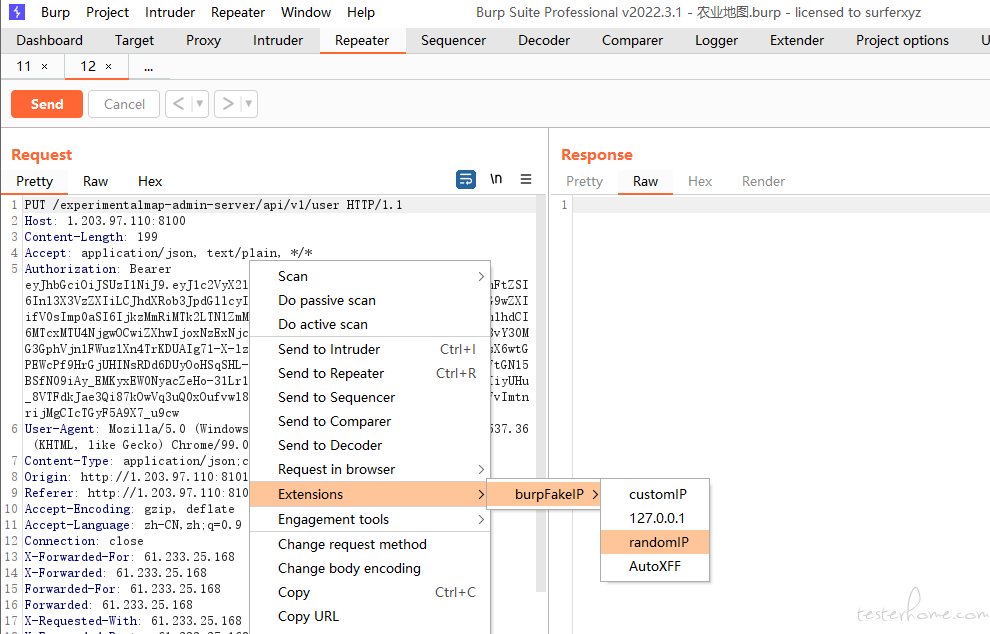Select Send to Comparer menu item
This screenshot has width=990, height=634.
pos(370,421)
